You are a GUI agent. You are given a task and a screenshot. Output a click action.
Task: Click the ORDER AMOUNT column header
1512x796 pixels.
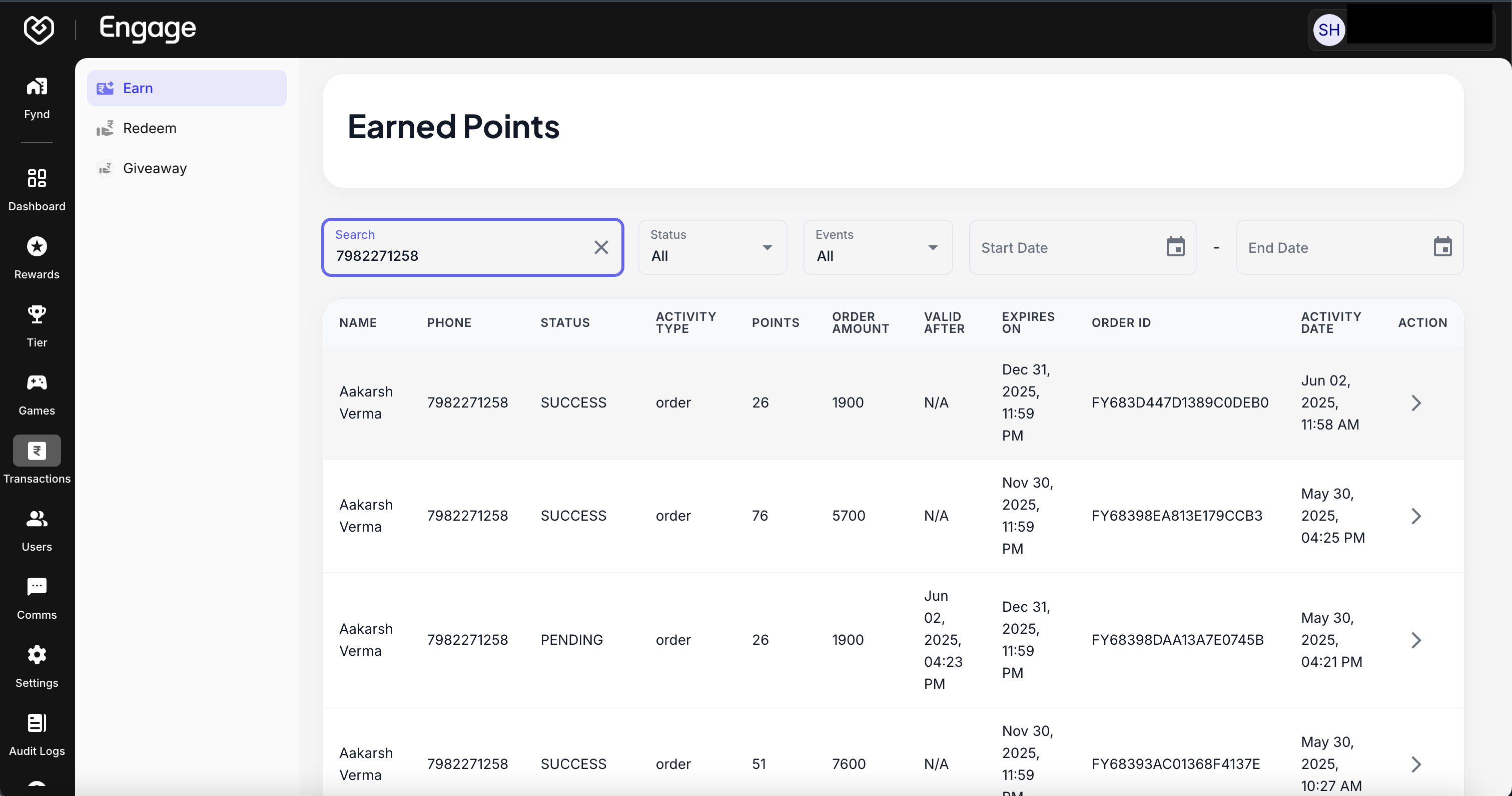click(x=861, y=322)
